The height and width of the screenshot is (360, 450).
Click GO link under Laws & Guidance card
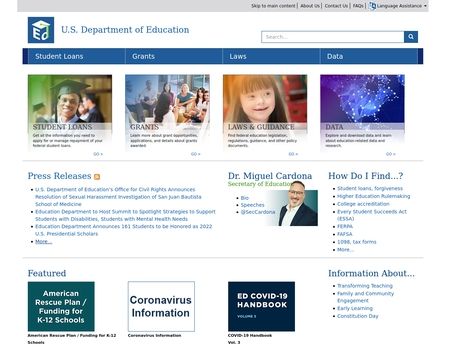point(293,154)
